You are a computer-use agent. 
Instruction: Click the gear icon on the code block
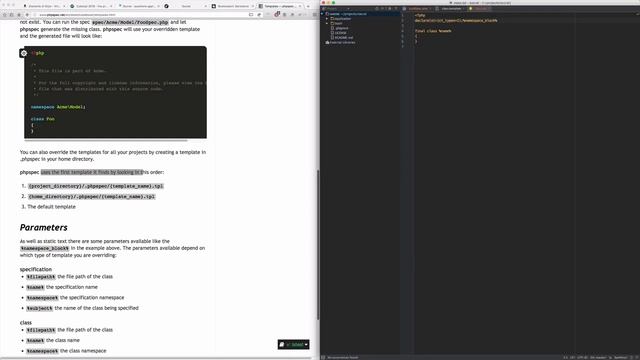point(24,53)
